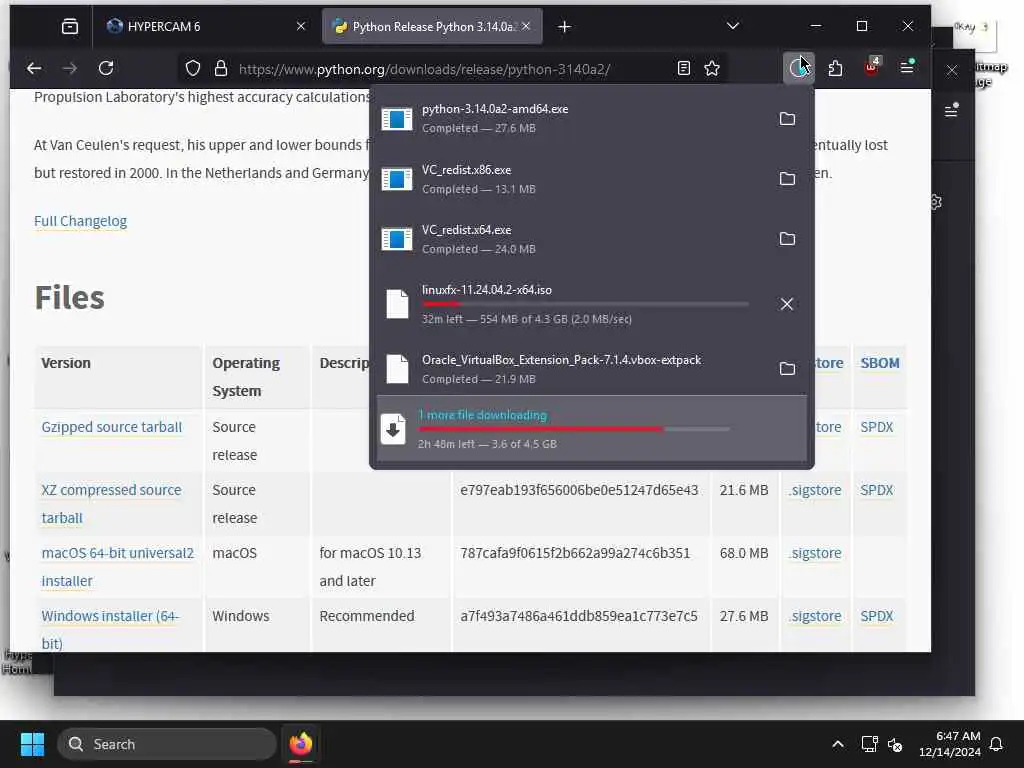Image resolution: width=1024 pixels, height=768 pixels.
Task: Reload the current Python page
Action: pos(106,68)
